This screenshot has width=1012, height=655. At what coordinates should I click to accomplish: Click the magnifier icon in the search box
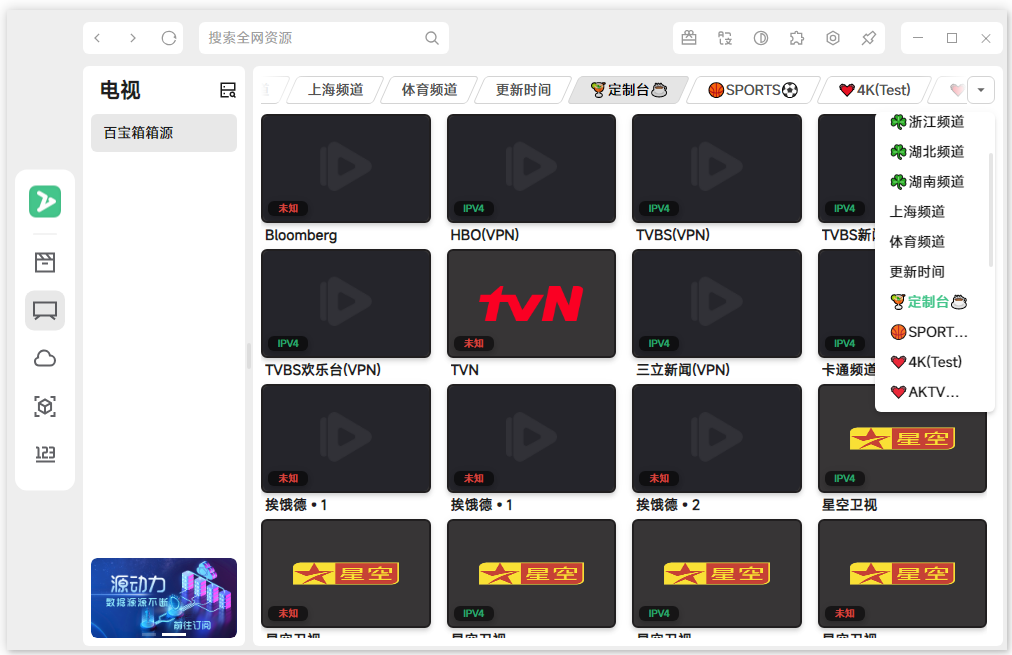432,38
